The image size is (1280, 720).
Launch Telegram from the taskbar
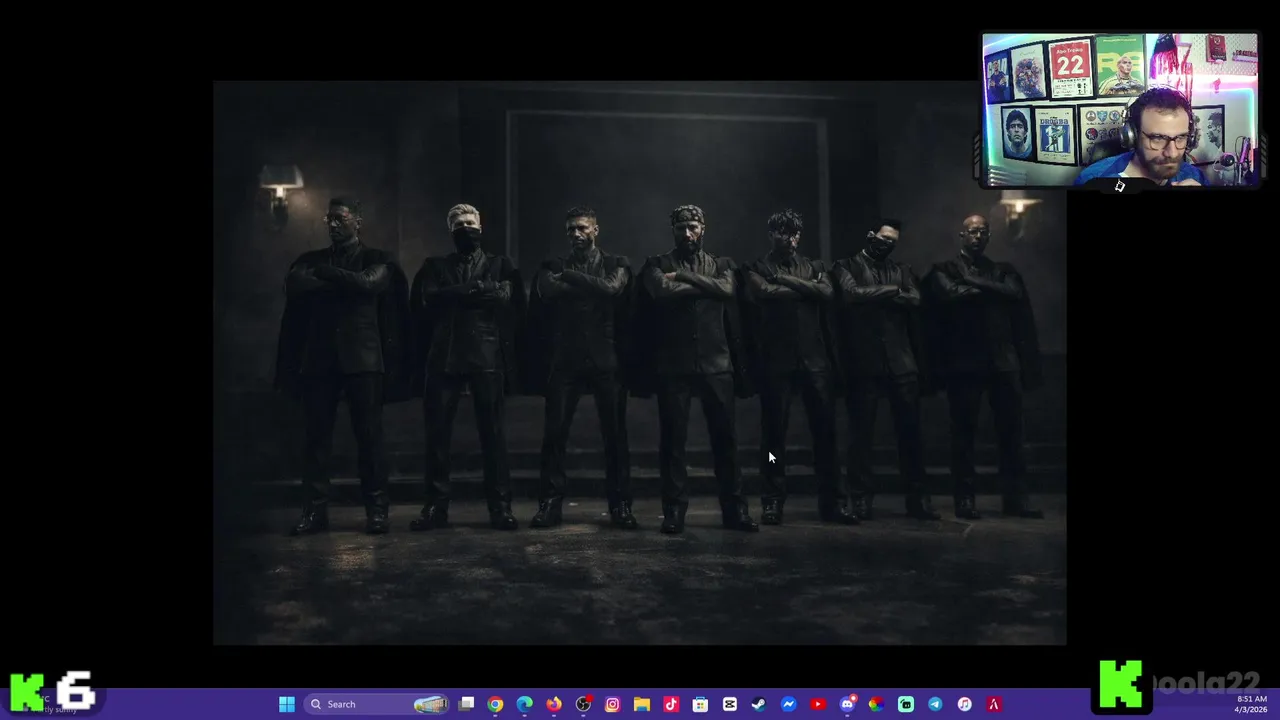click(x=935, y=704)
